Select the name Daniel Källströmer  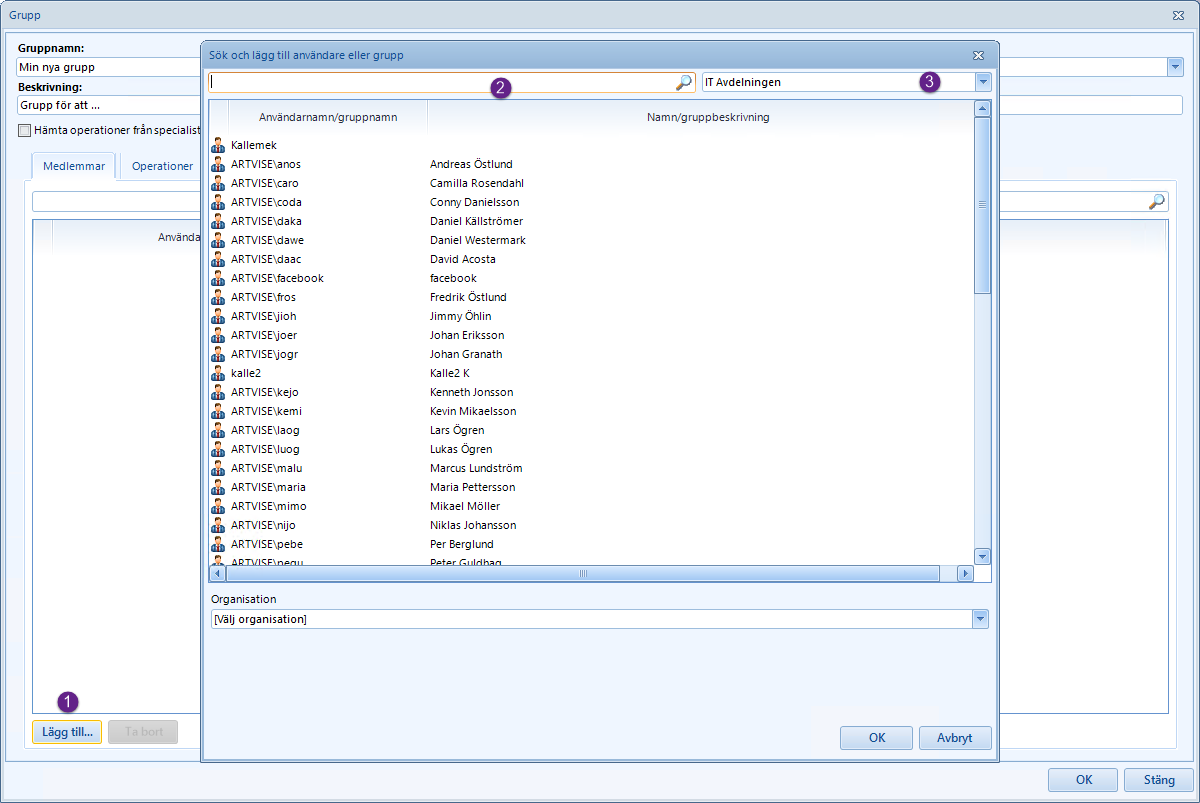476,222
